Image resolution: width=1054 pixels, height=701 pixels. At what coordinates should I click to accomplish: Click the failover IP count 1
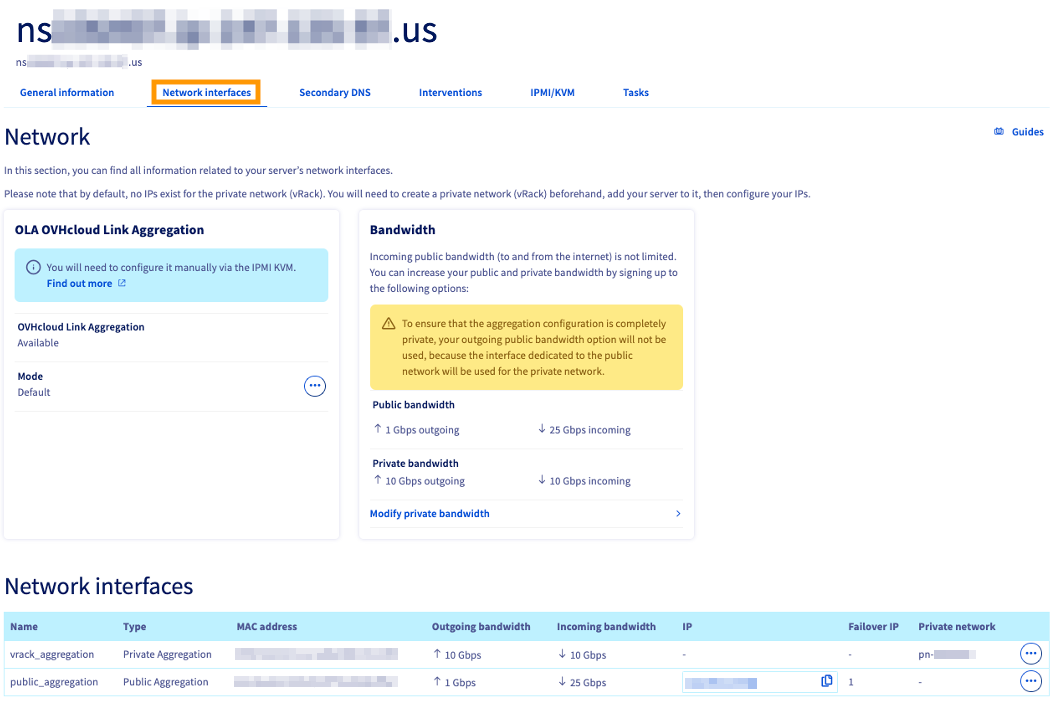pyautogui.click(x=851, y=682)
